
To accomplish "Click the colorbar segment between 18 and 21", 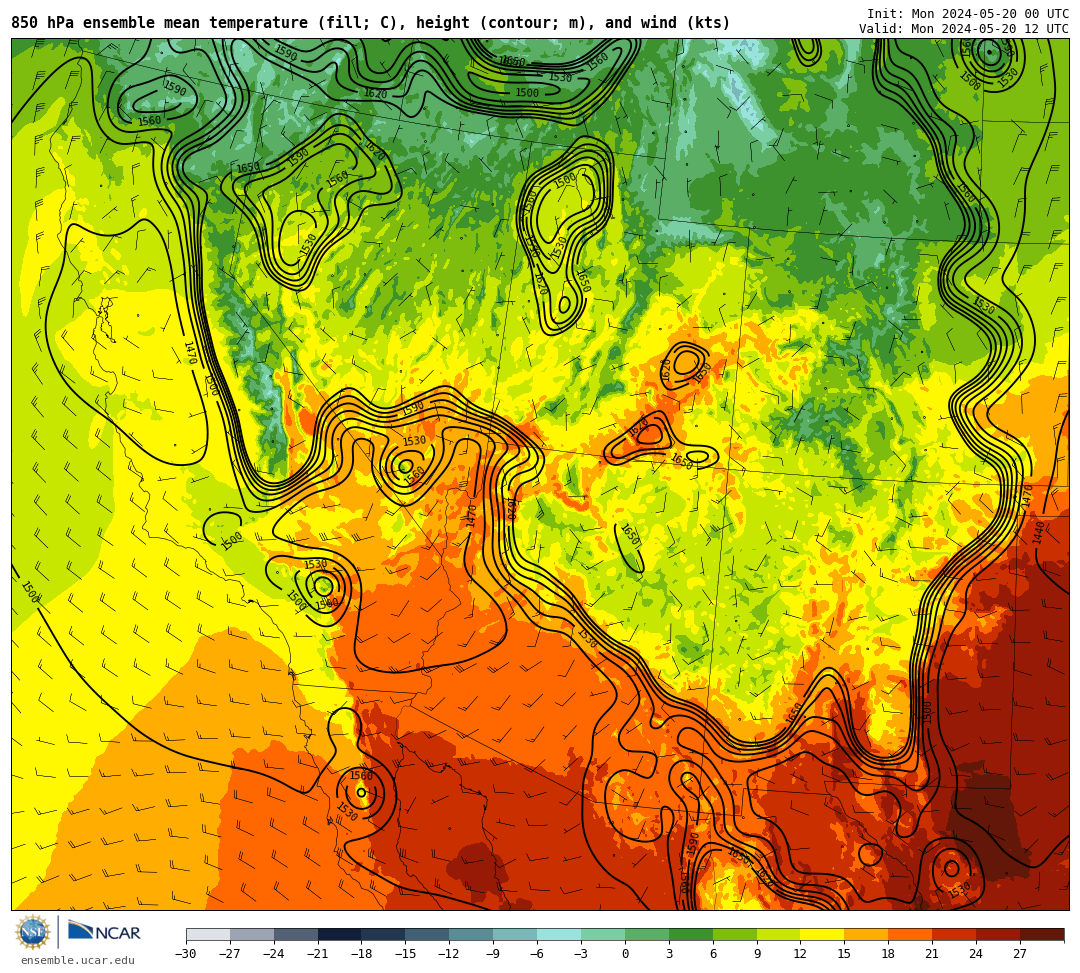I will click(910, 934).
